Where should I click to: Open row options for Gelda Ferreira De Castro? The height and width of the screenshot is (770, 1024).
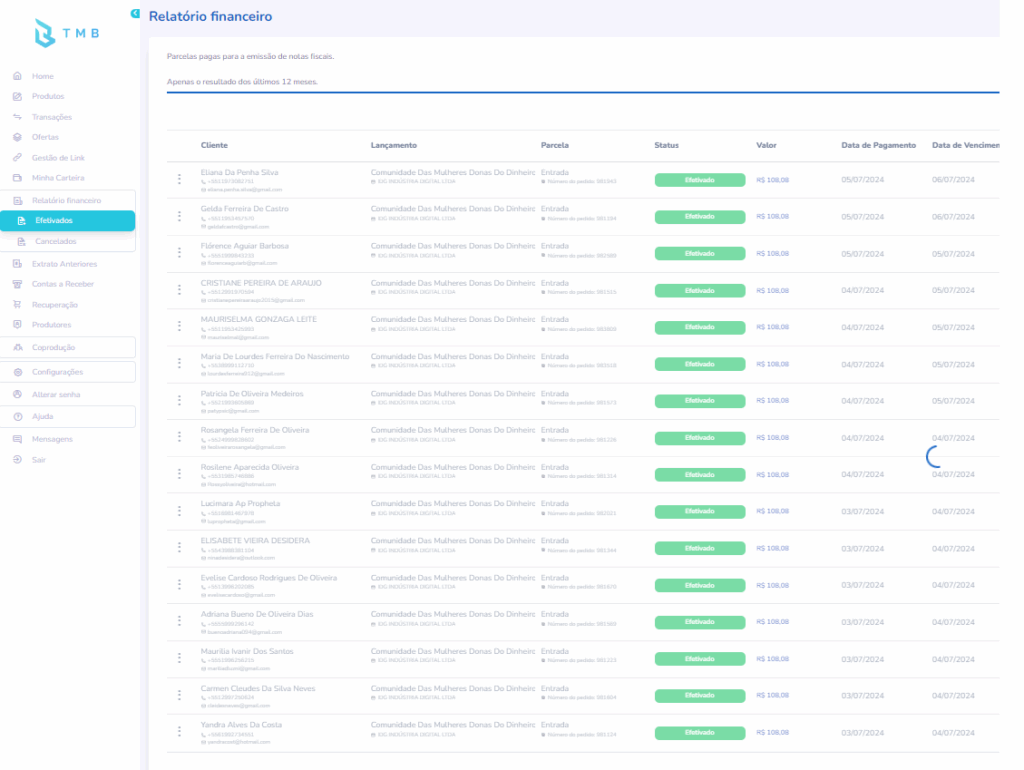point(180,216)
